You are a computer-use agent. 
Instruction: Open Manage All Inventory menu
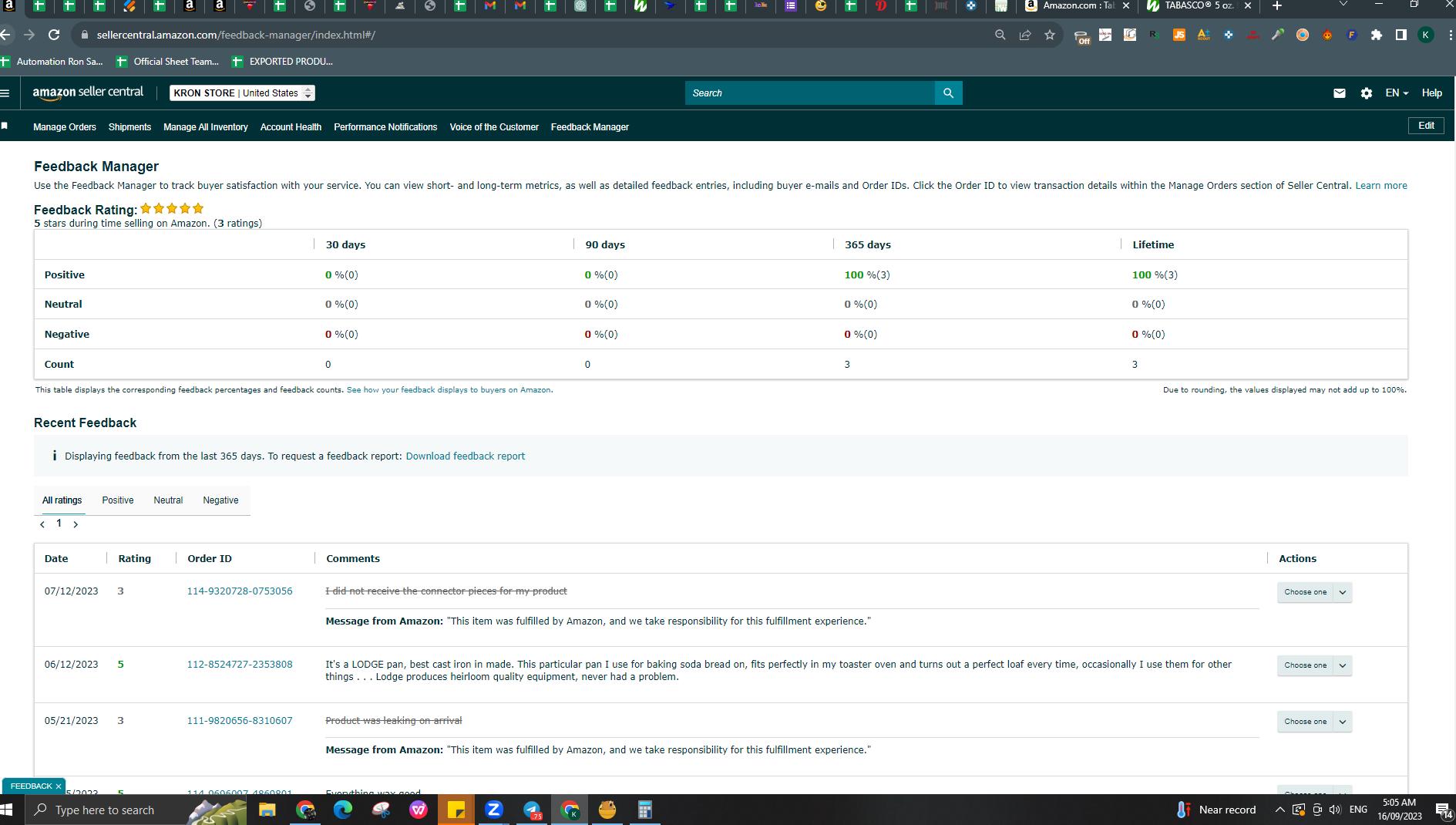tap(206, 127)
